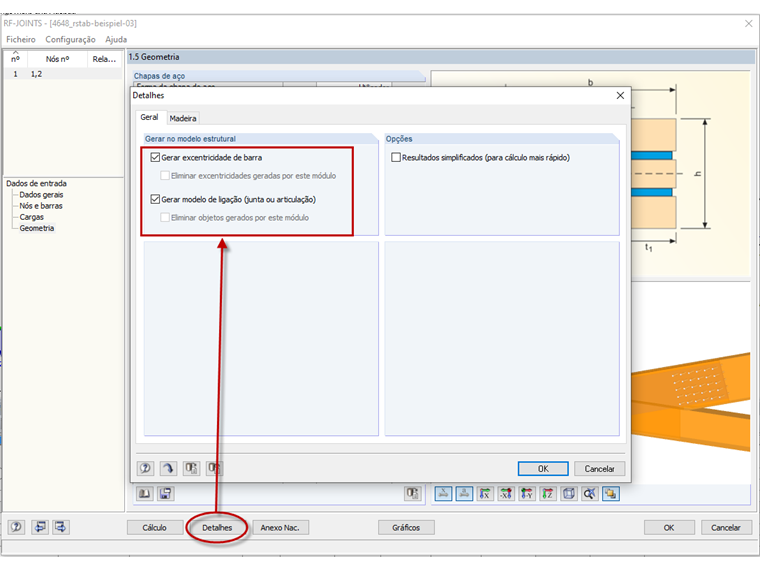The height and width of the screenshot is (570, 760).
Task: Open the library book icon below Detalhes dialog
Action: pos(144,494)
